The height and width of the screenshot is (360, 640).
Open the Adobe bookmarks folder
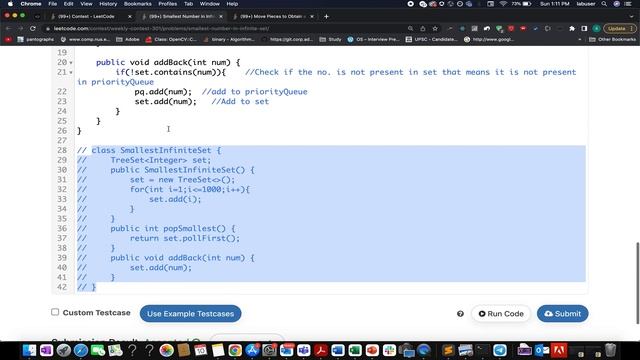[x=128, y=40]
